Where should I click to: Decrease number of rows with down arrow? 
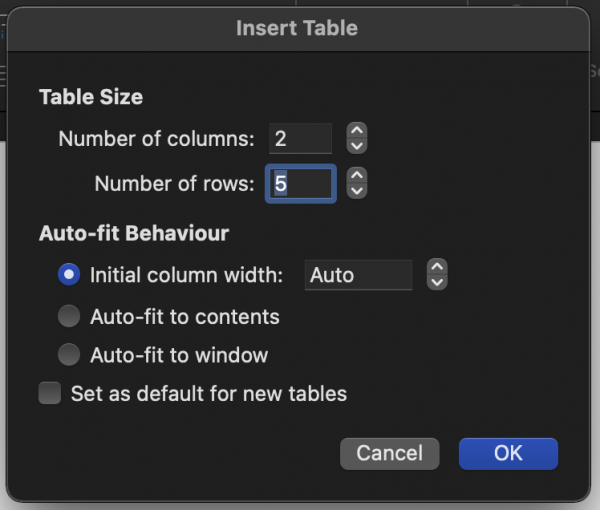(x=357, y=191)
